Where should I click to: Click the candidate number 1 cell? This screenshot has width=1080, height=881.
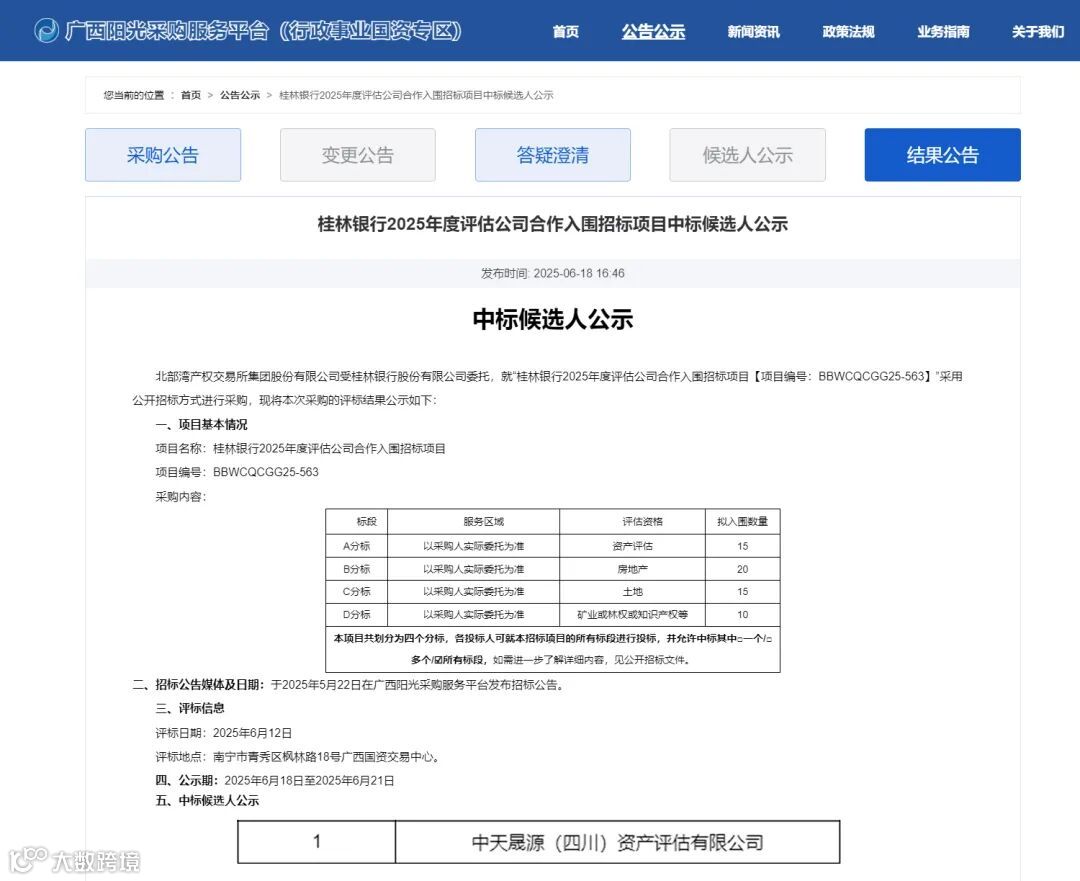pos(317,842)
